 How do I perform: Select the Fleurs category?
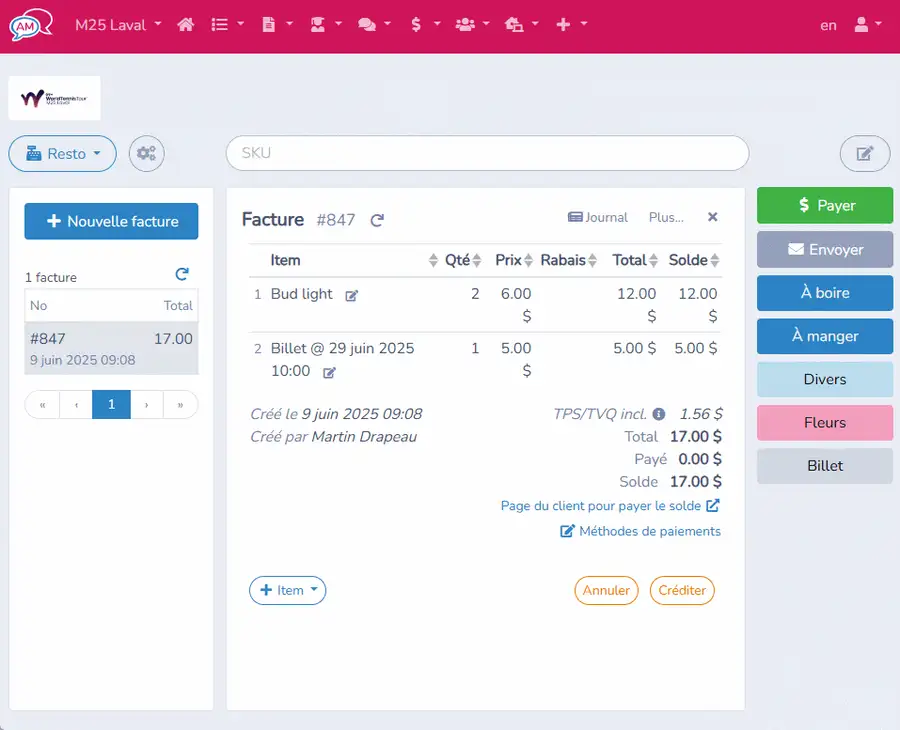(x=825, y=422)
